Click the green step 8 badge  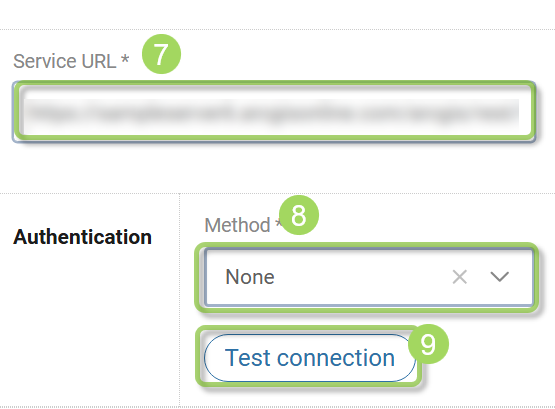(299, 215)
